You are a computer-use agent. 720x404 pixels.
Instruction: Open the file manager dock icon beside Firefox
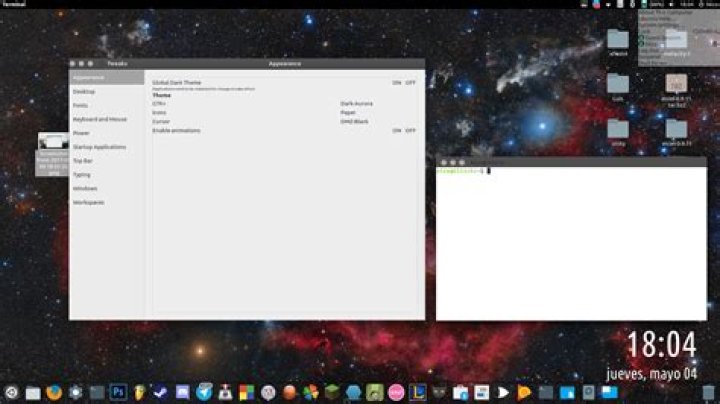[33, 393]
